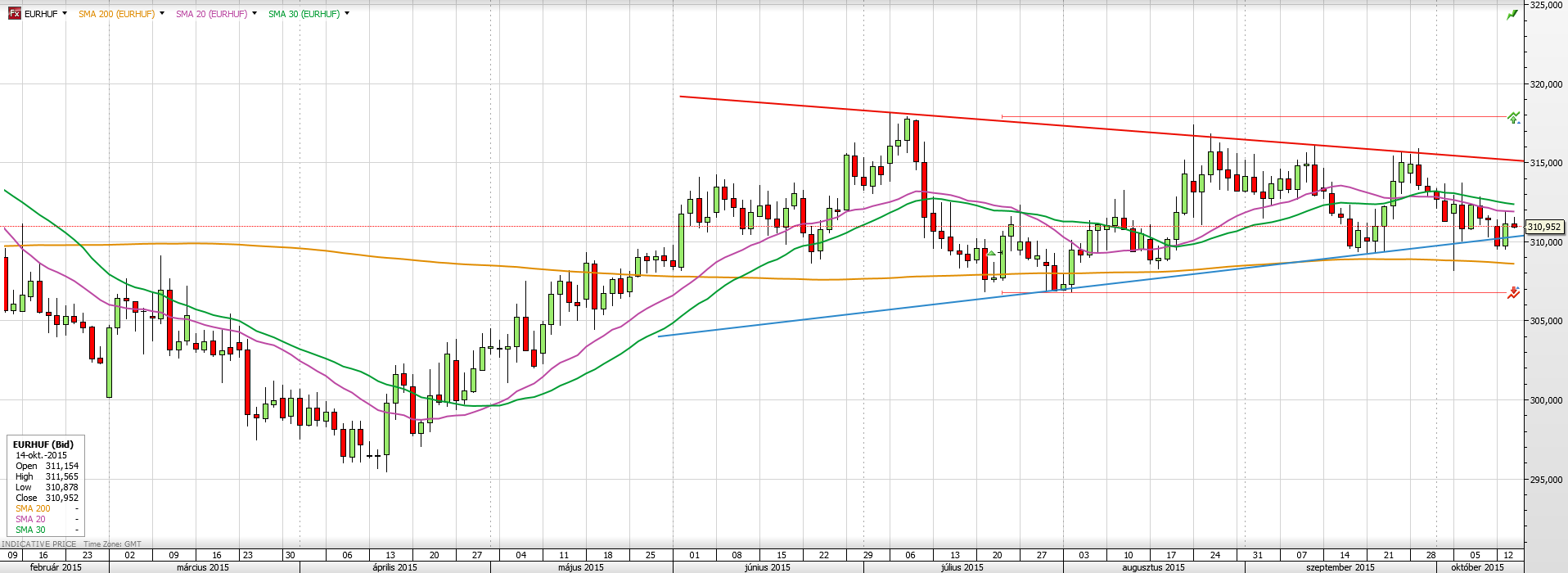Open the EURHUF instrument dropdown
Screen dimensions: 1568x573
[x=65, y=14]
